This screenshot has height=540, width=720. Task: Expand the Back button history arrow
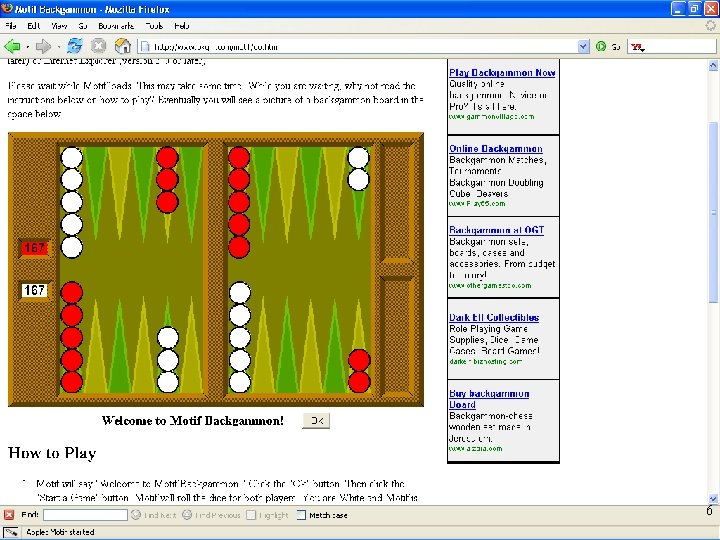28,46
